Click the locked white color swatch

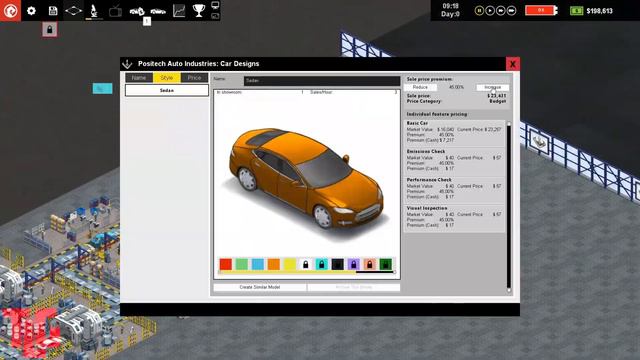pyautogui.click(x=305, y=264)
